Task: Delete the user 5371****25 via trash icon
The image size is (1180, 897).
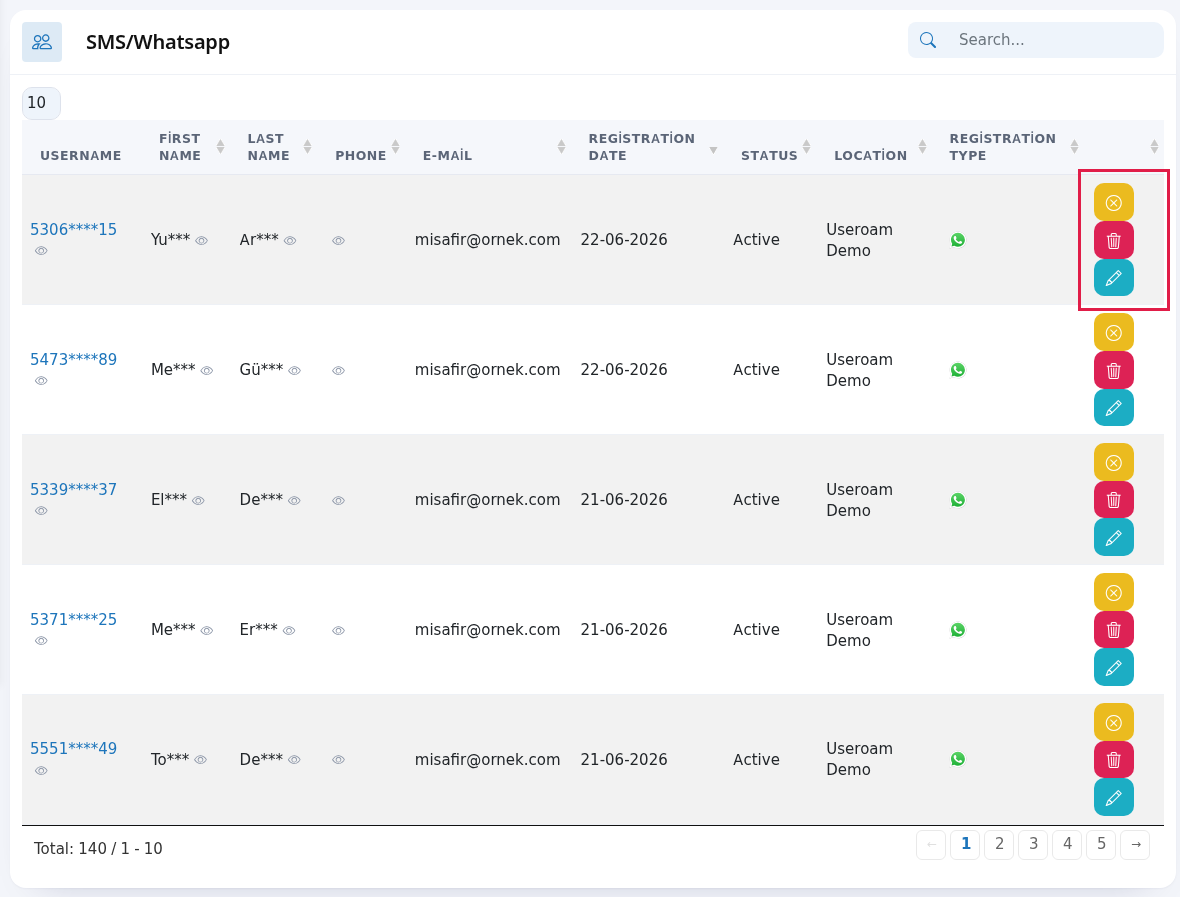Action: pyautogui.click(x=1114, y=630)
